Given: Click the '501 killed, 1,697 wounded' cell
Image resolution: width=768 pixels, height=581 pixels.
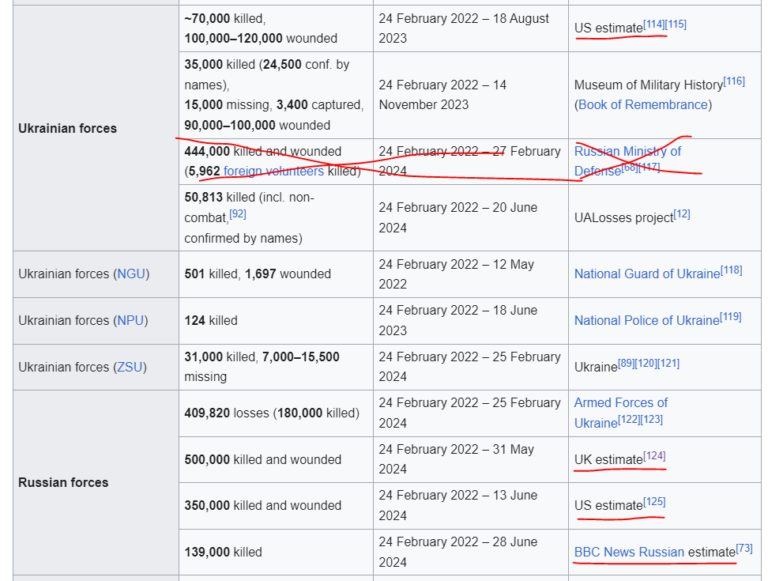Looking at the screenshot, I should (x=276, y=274).
